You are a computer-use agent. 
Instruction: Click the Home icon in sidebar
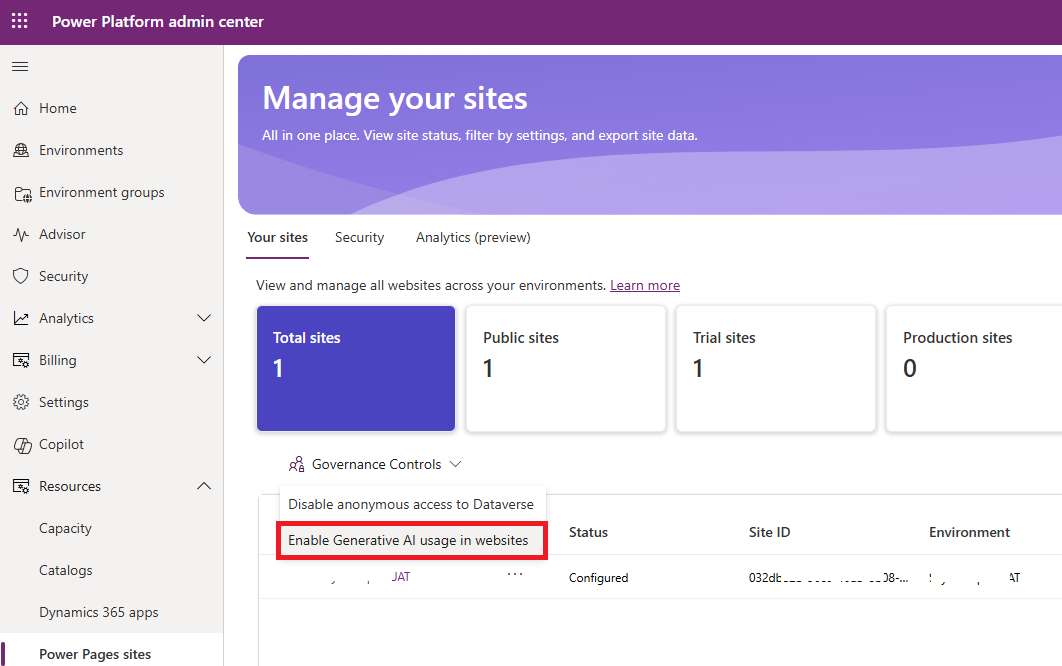(21, 108)
